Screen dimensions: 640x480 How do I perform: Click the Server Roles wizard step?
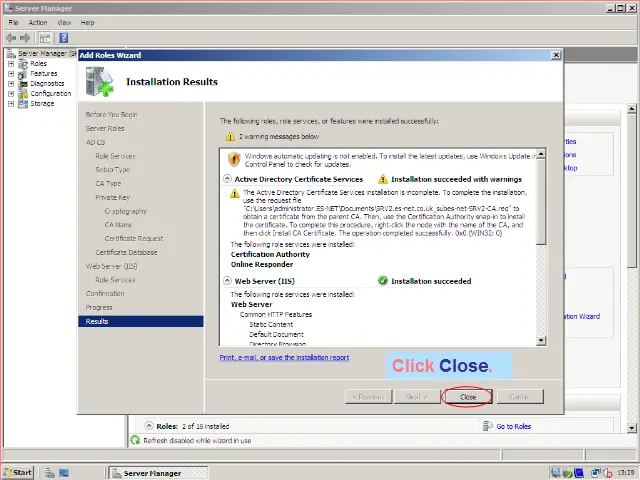coord(105,129)
